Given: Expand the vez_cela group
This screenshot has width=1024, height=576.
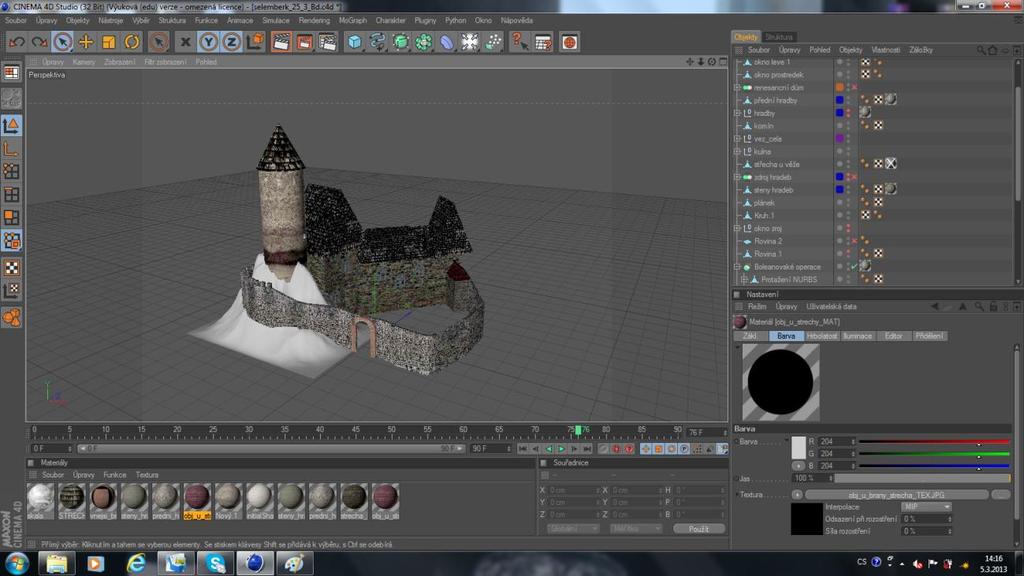Looking at the screenshot, I should point(738,138).
